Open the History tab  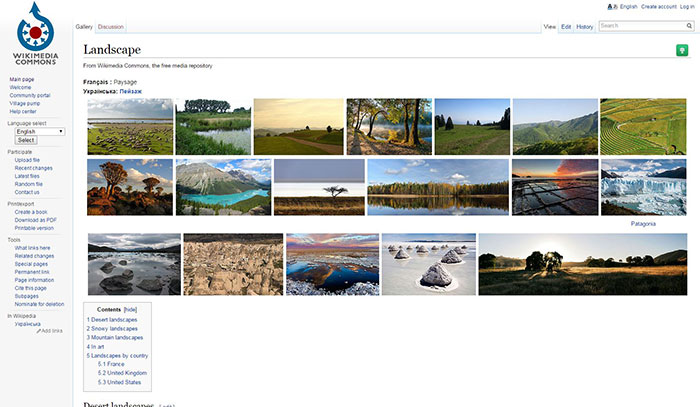coord(585,27)
